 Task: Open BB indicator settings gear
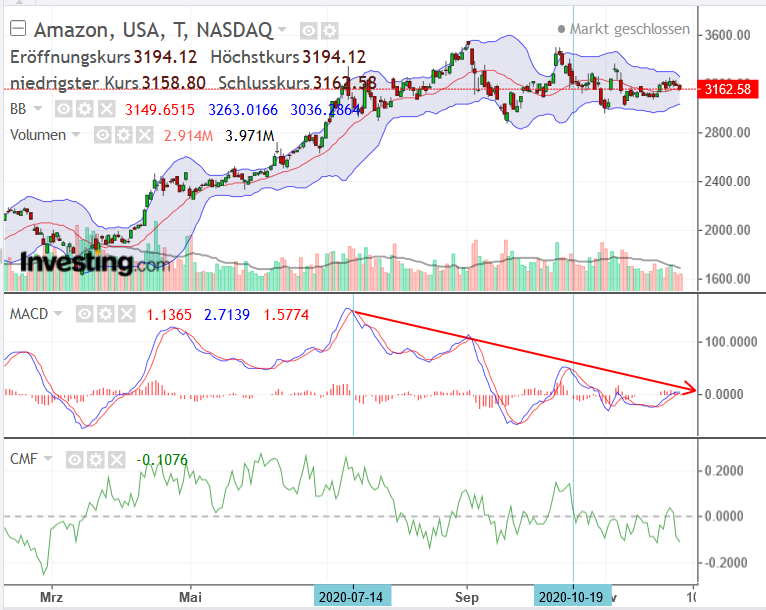point(85,109)
